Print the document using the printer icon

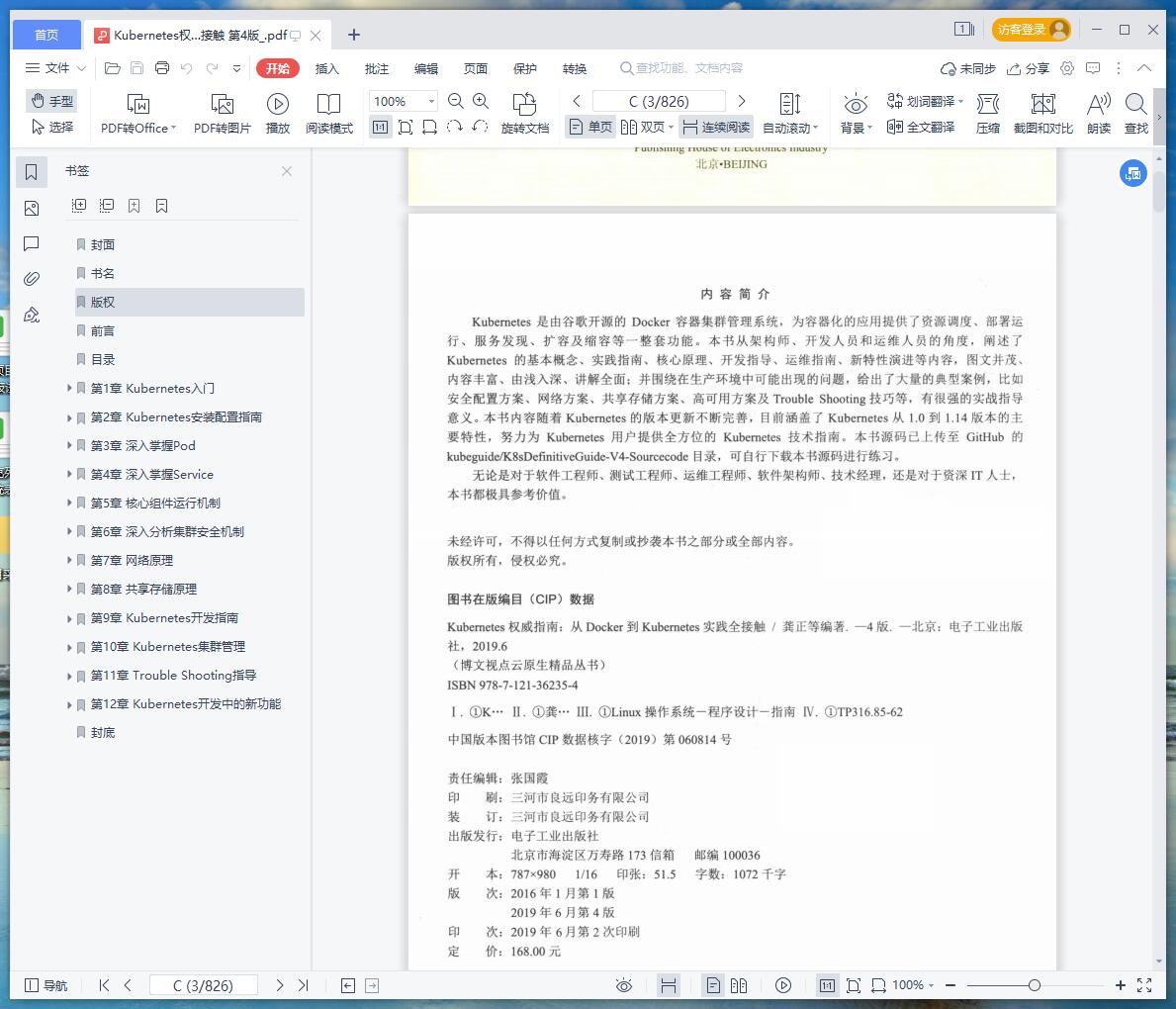click(x=162, y=68)
